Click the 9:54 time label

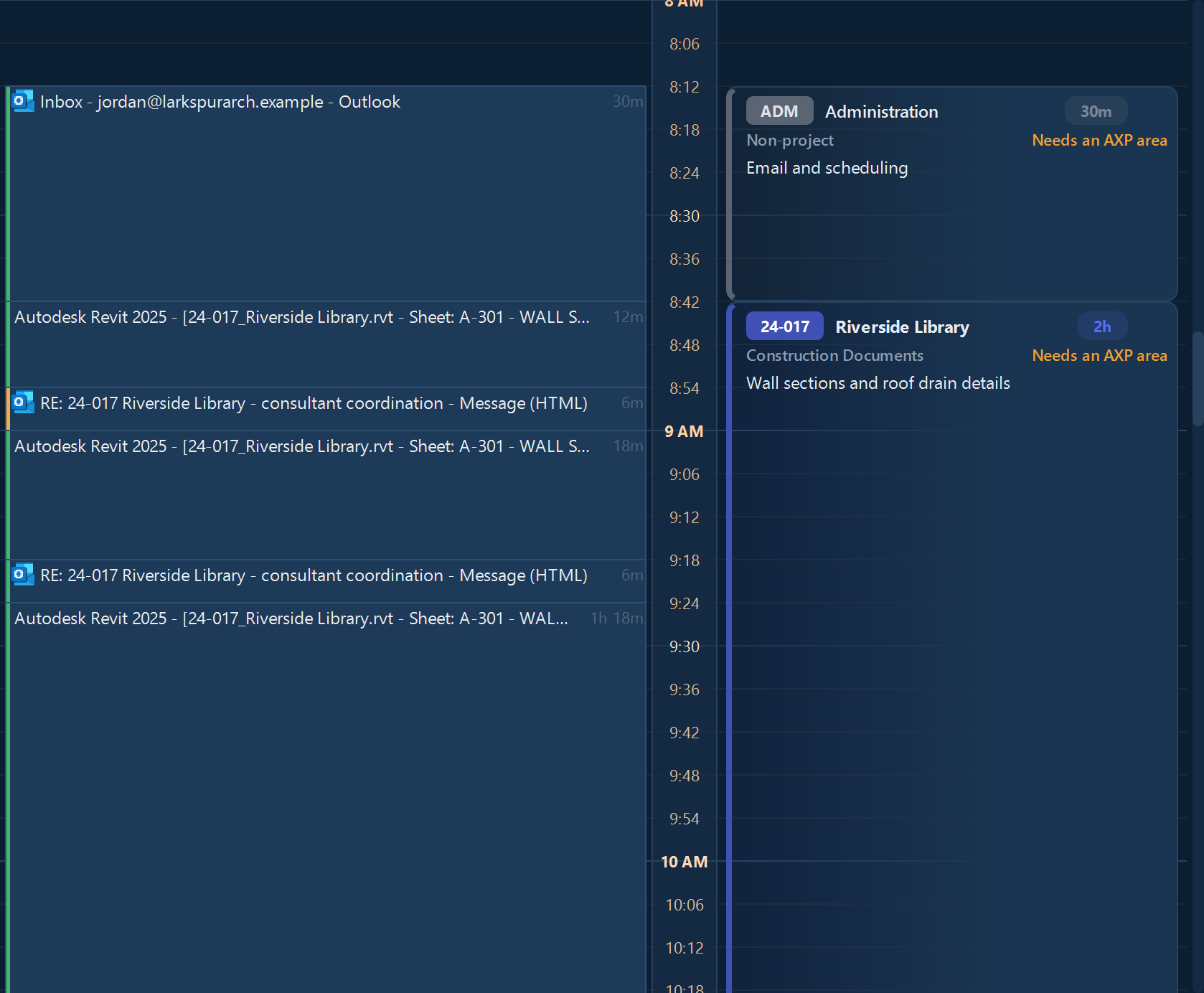point(684,819)
